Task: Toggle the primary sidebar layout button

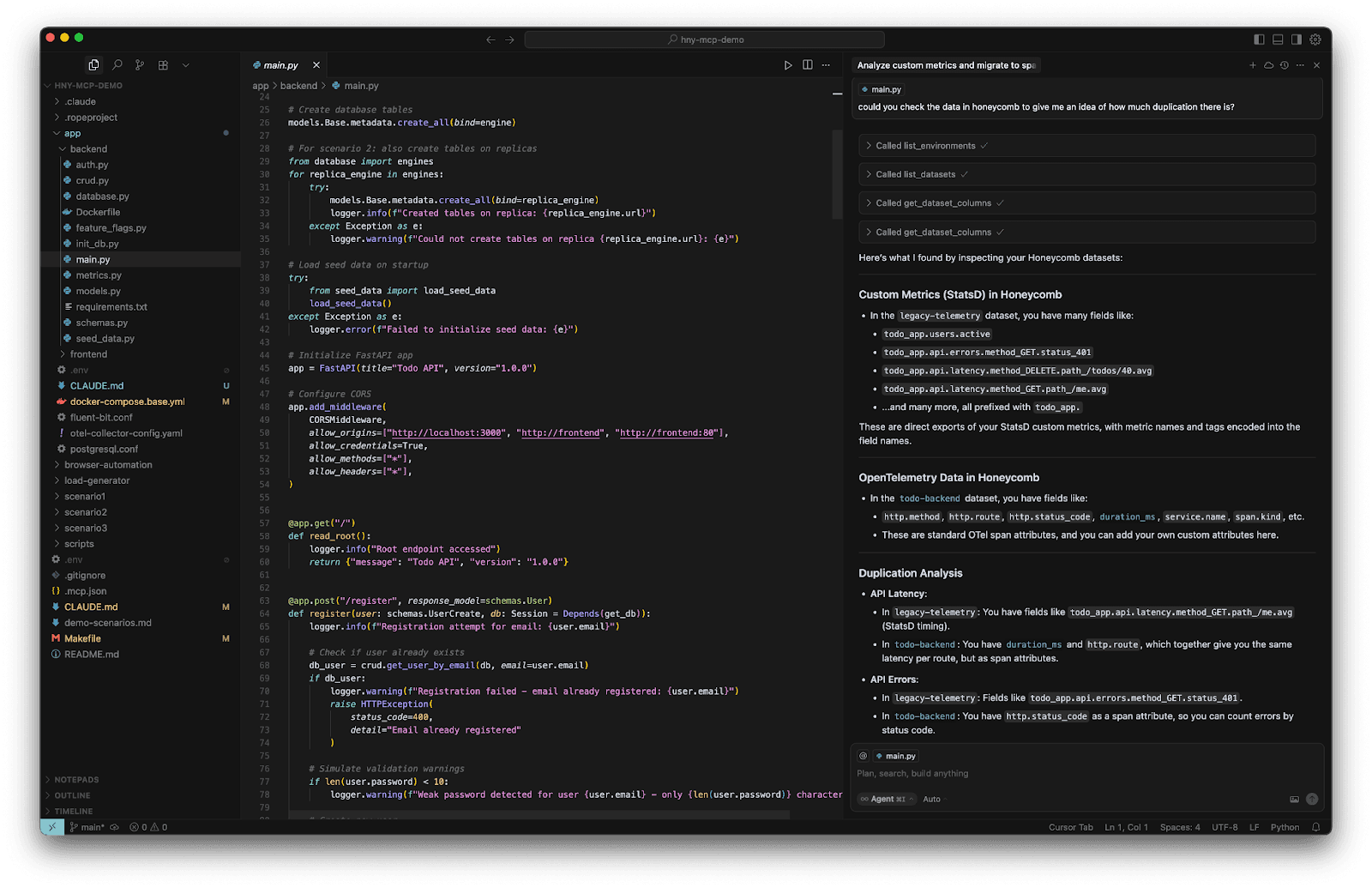Action: pos(1259,39)
